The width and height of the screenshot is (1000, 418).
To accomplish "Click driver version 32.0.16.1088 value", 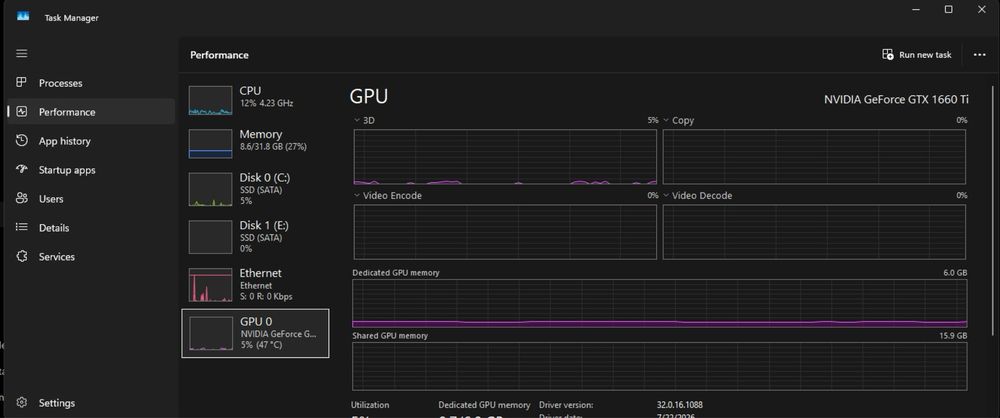I will coord(680,405).
